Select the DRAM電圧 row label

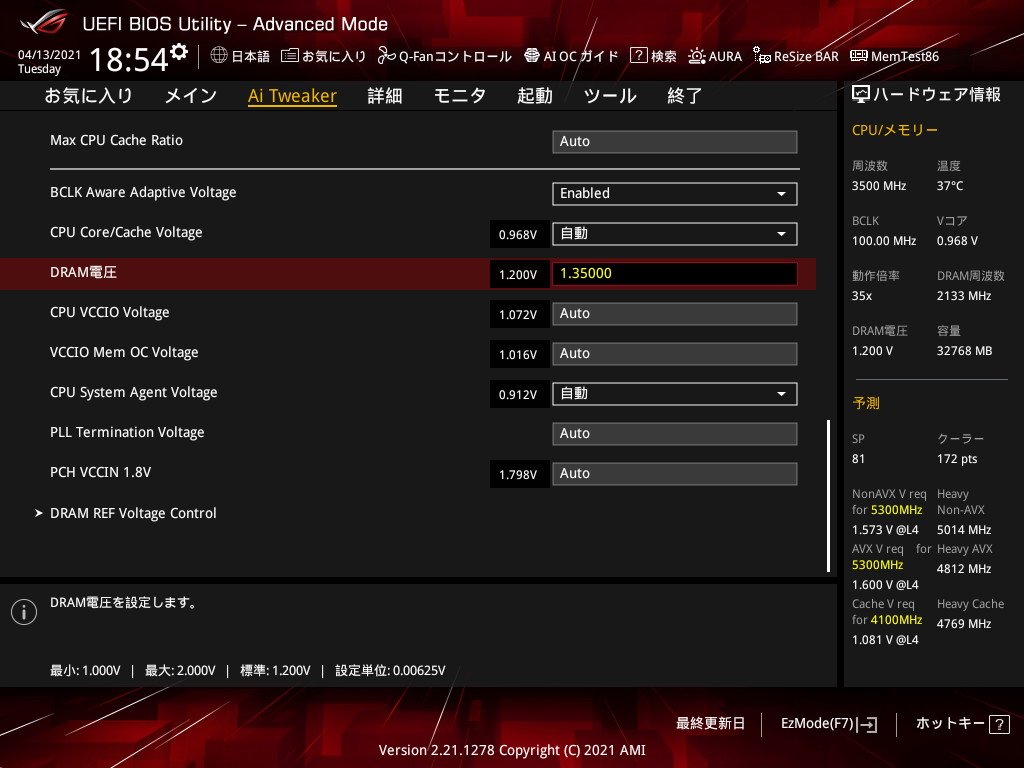click(83, 272)
